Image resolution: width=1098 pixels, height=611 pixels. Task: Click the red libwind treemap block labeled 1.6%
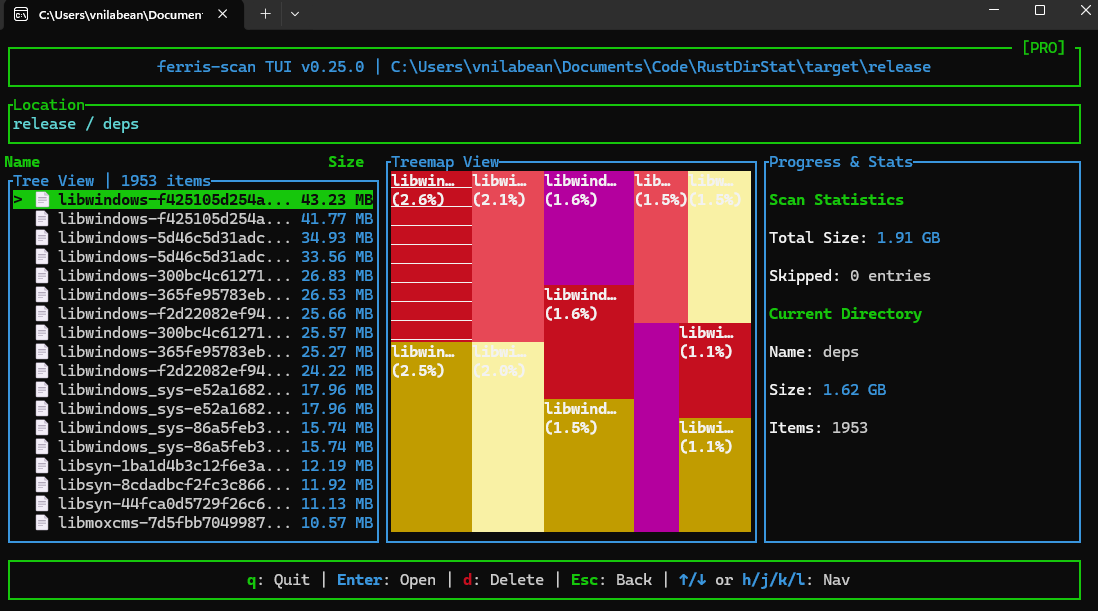pos(589,342)
